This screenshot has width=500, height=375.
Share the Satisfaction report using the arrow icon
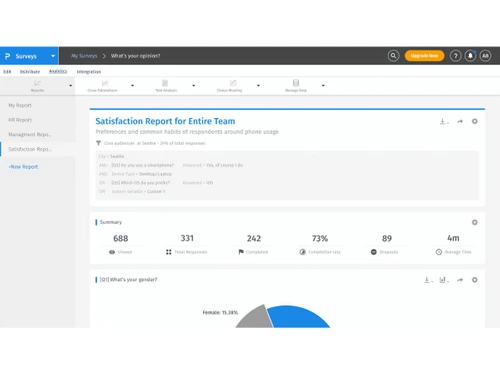point(460,121)
